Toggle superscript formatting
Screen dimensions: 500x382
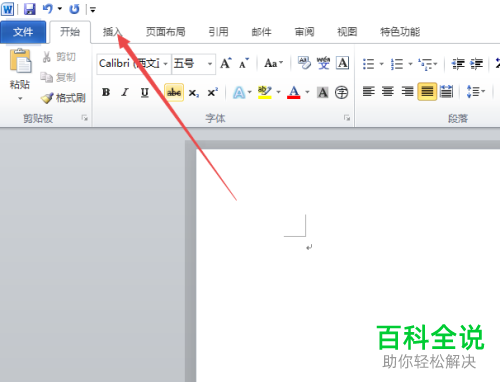[x=213, y=92]
